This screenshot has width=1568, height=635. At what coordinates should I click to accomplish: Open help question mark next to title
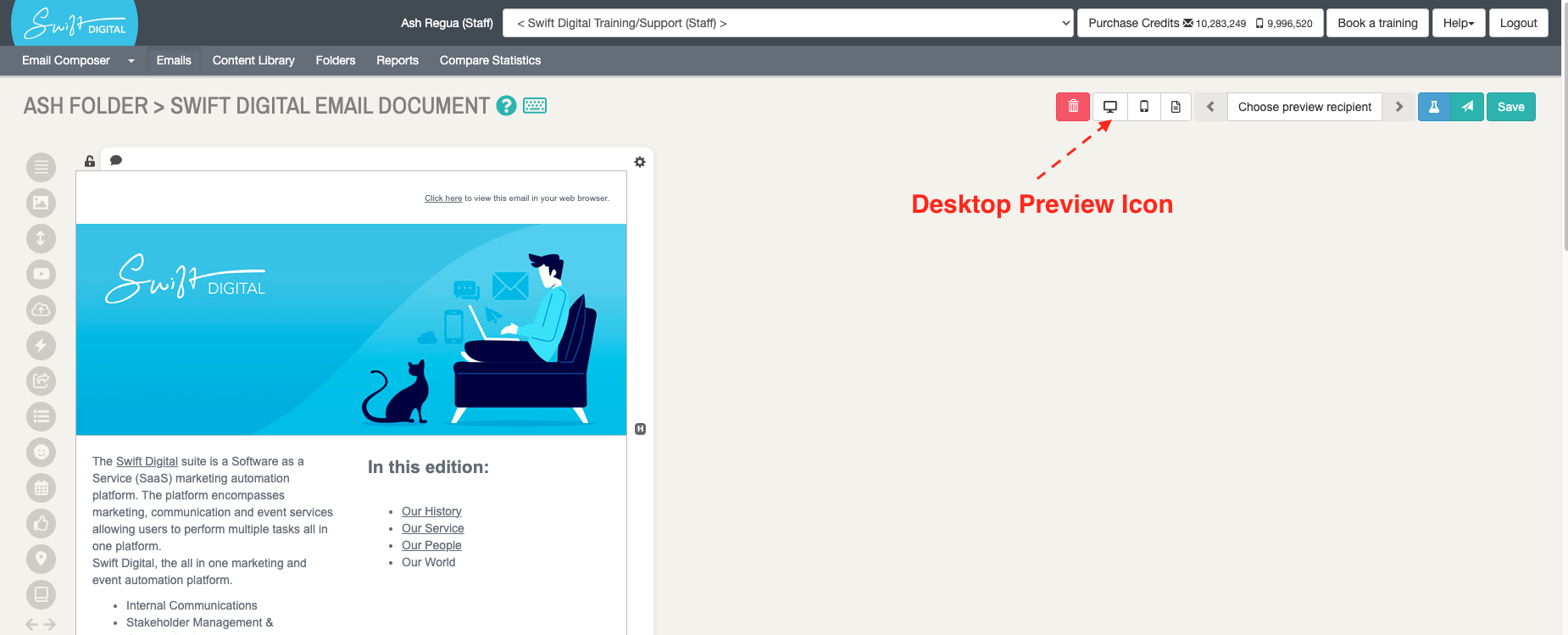[506, 106]
